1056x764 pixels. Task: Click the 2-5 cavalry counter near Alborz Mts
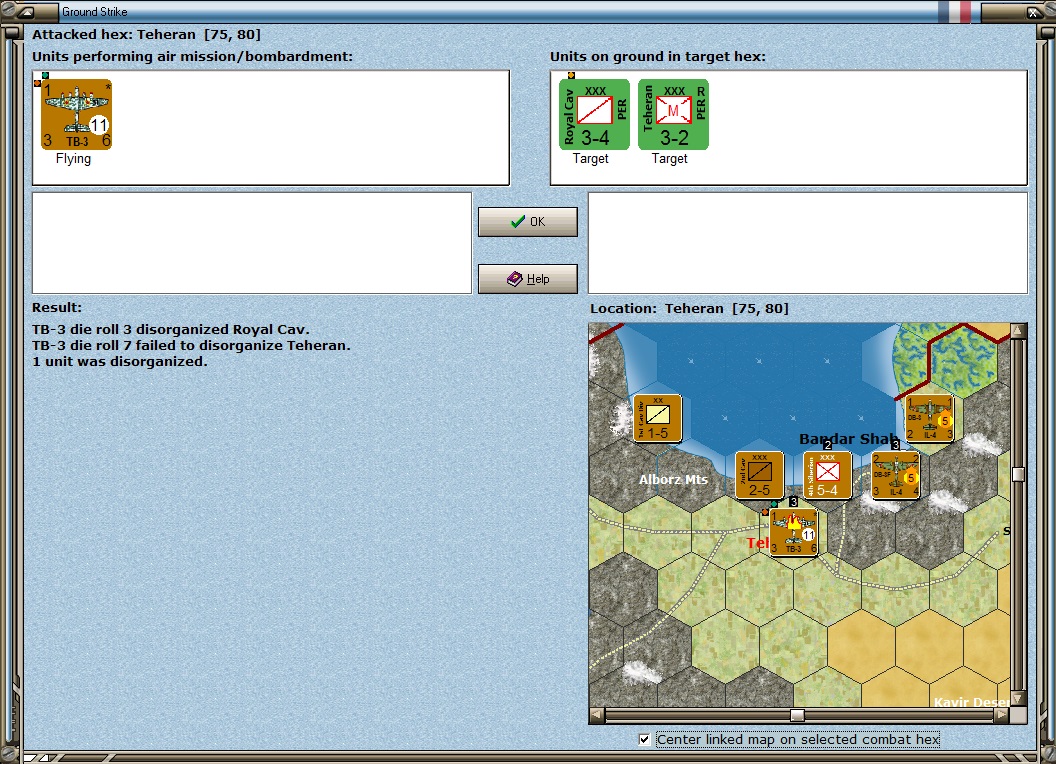(x=759, y=475)
